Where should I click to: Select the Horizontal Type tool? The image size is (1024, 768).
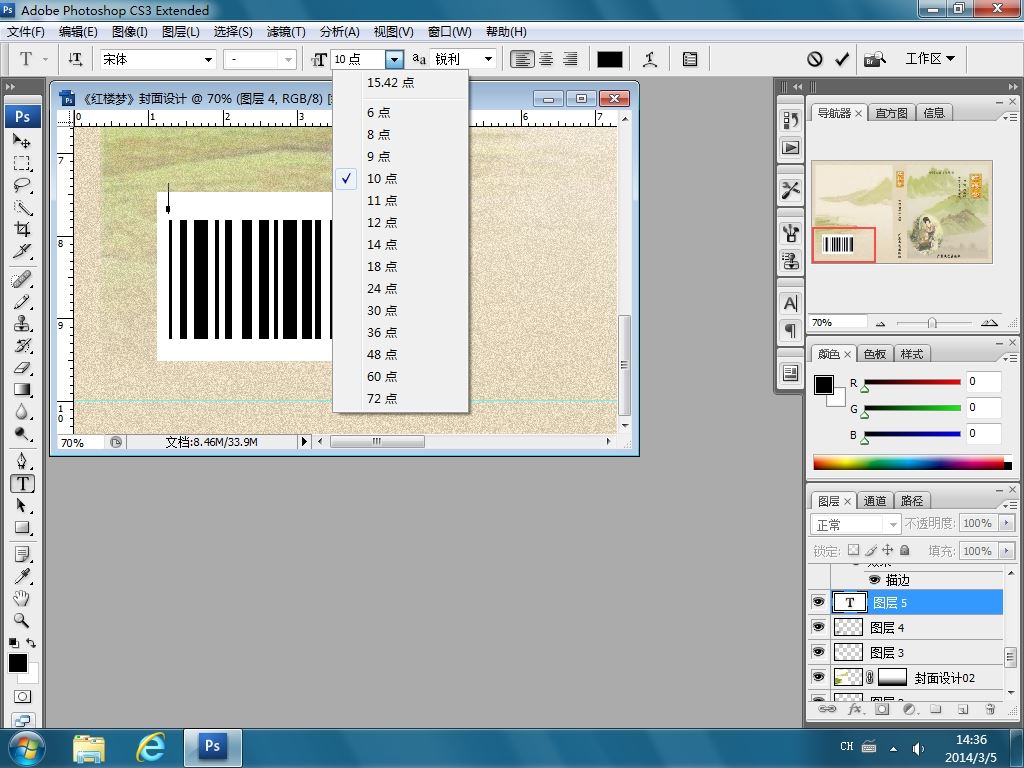point(22,484)
